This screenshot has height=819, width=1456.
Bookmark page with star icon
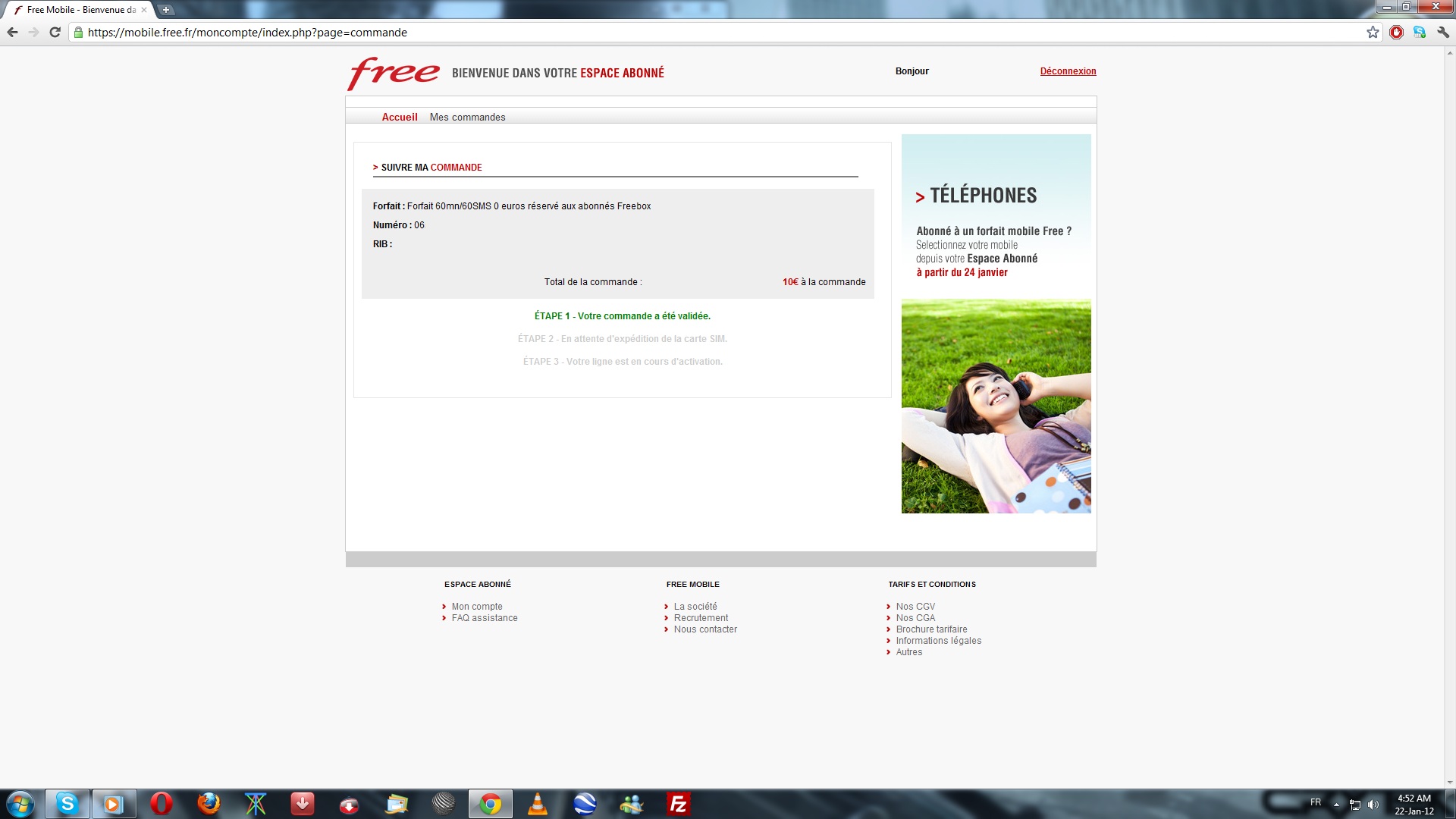coord(1373,33)
